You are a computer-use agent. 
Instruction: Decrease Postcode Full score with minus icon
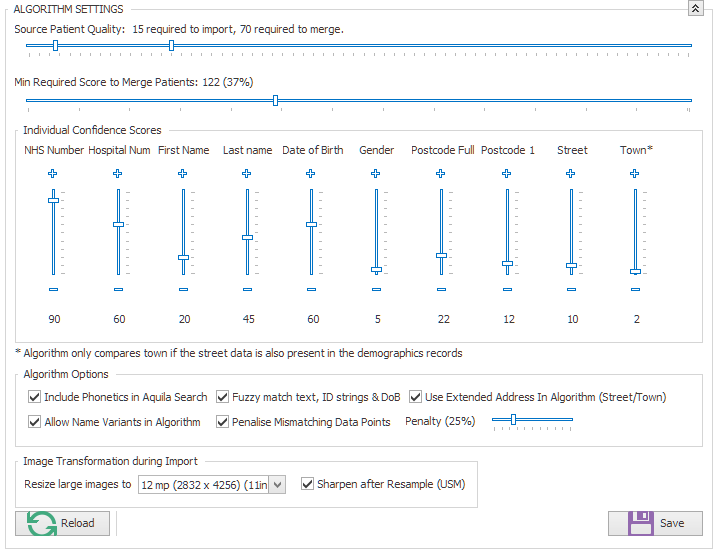click(x=441, y=289)
